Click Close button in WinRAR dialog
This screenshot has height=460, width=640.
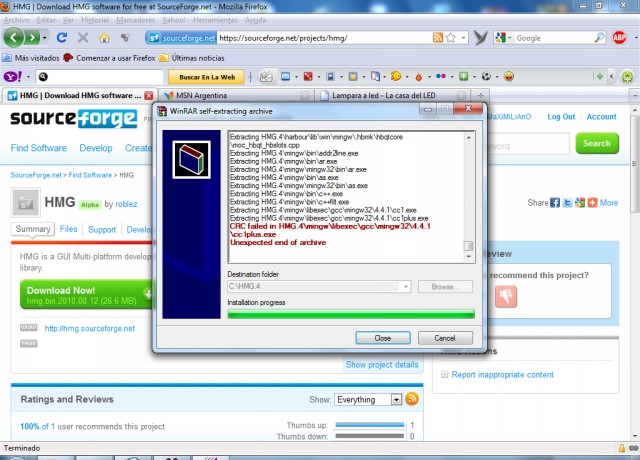[383, 338]
